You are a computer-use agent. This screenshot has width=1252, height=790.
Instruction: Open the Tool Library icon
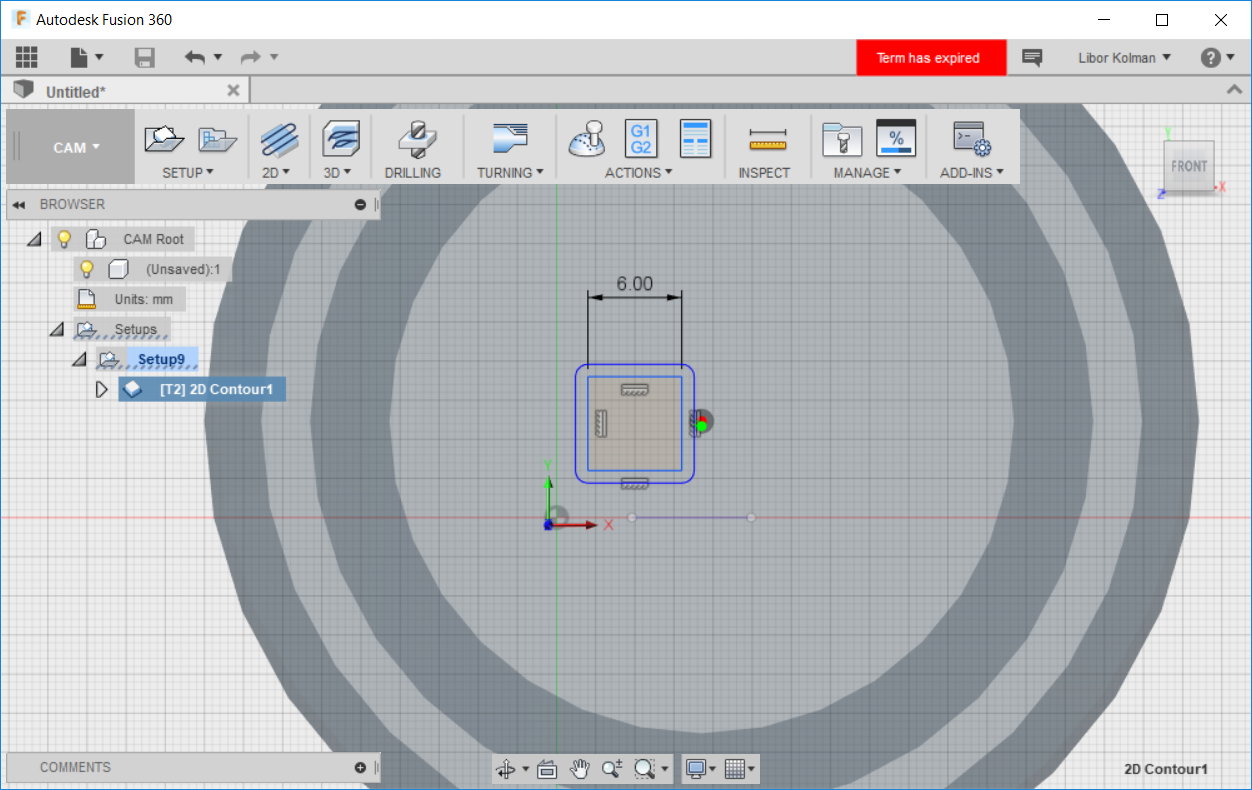click(841, 139)
